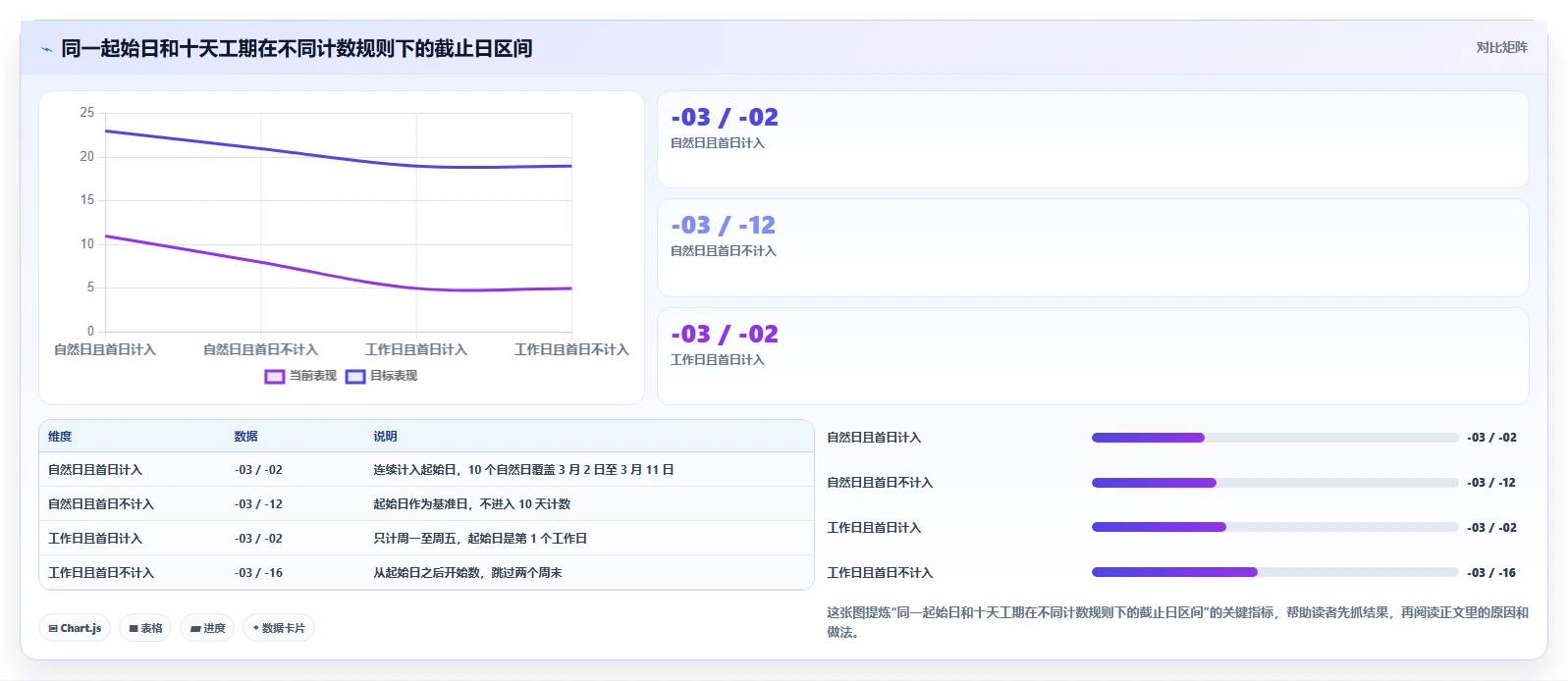
Task: Select the Chart.js tag chip
Action: pyautogui.click(x=75, y=628)
